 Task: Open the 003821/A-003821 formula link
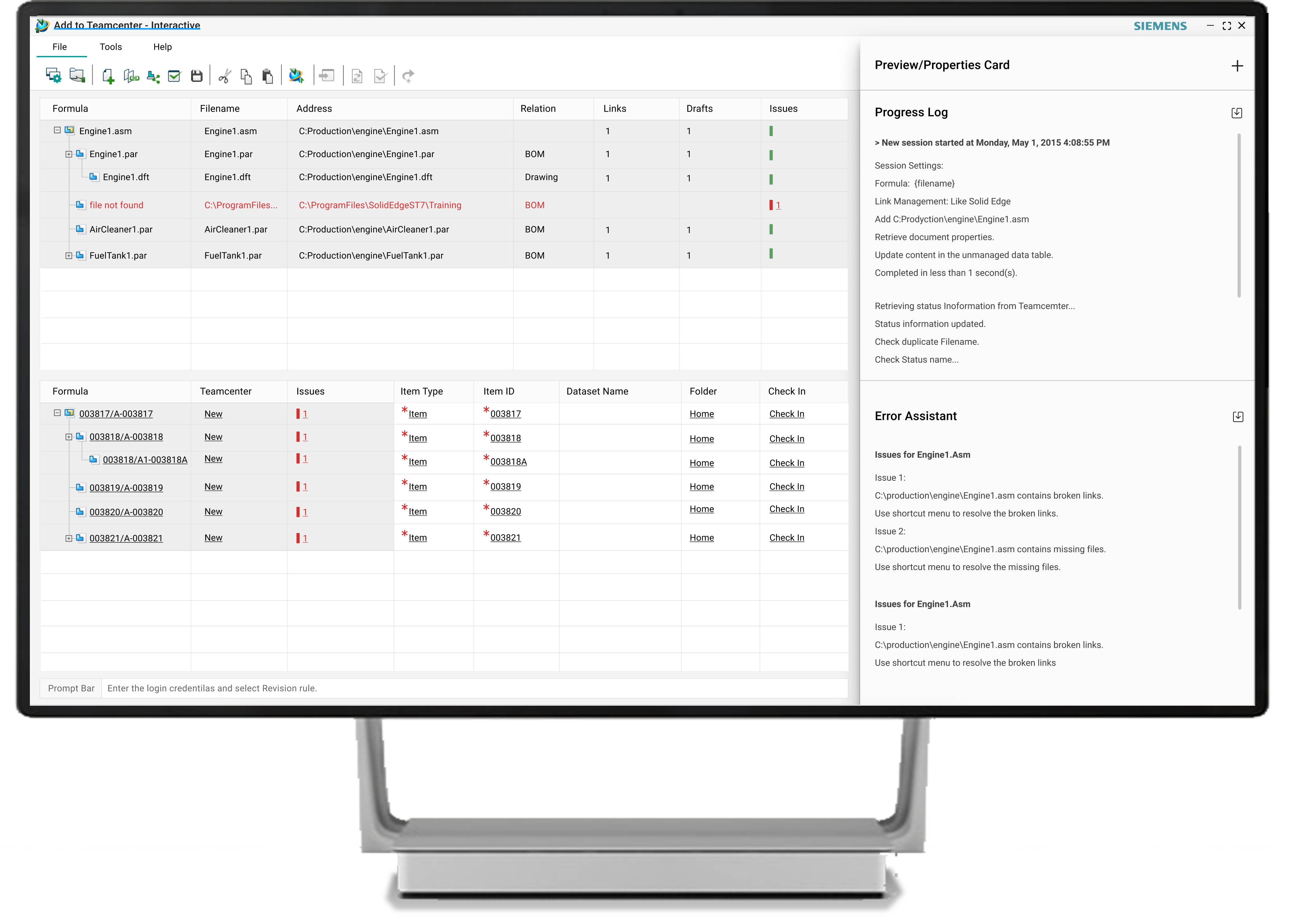(x=126, y=538)
